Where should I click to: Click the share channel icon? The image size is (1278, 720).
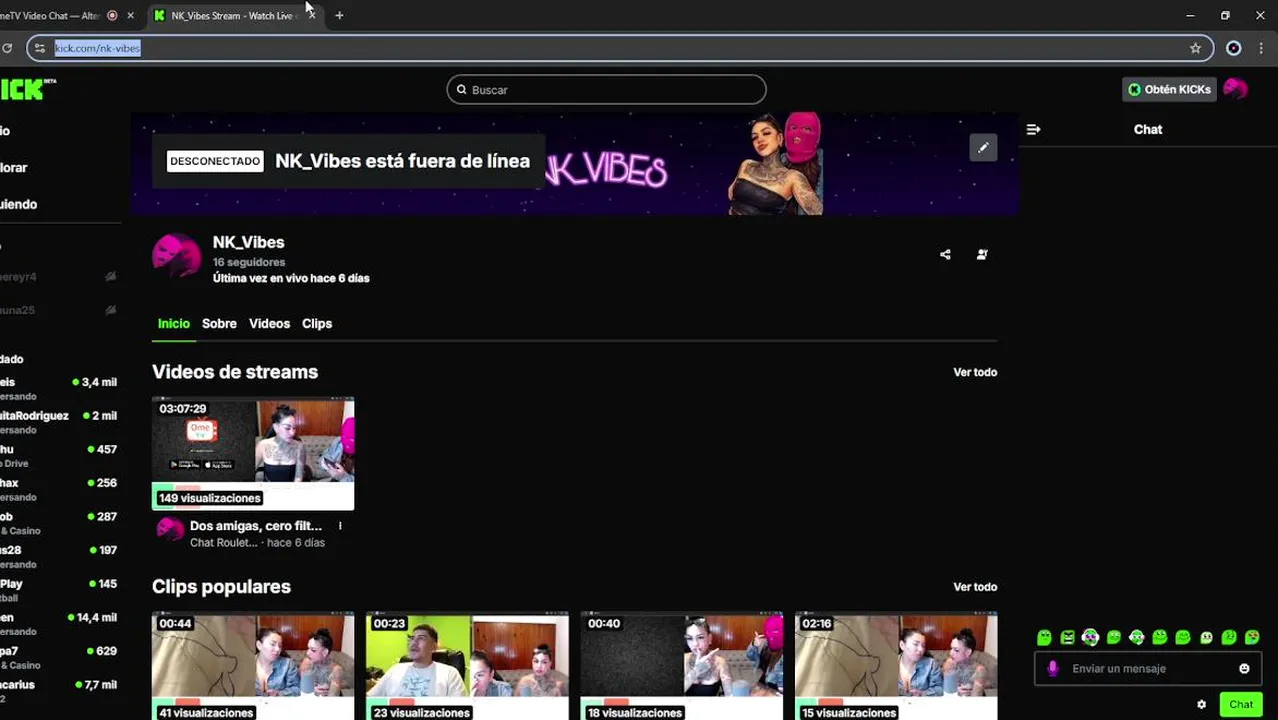[945, 255]
